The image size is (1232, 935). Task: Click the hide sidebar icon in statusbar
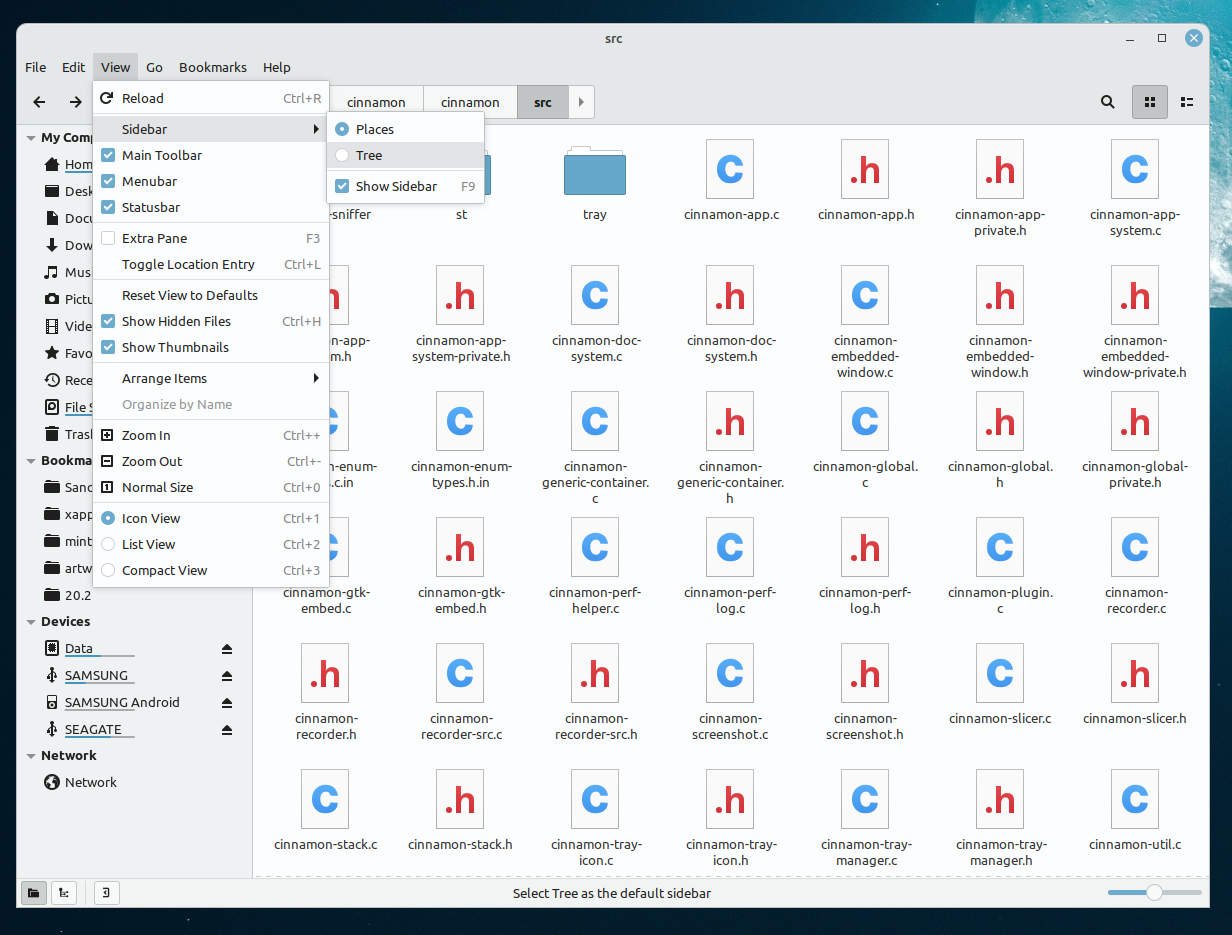pyautogui.click(x=106, y=892)
